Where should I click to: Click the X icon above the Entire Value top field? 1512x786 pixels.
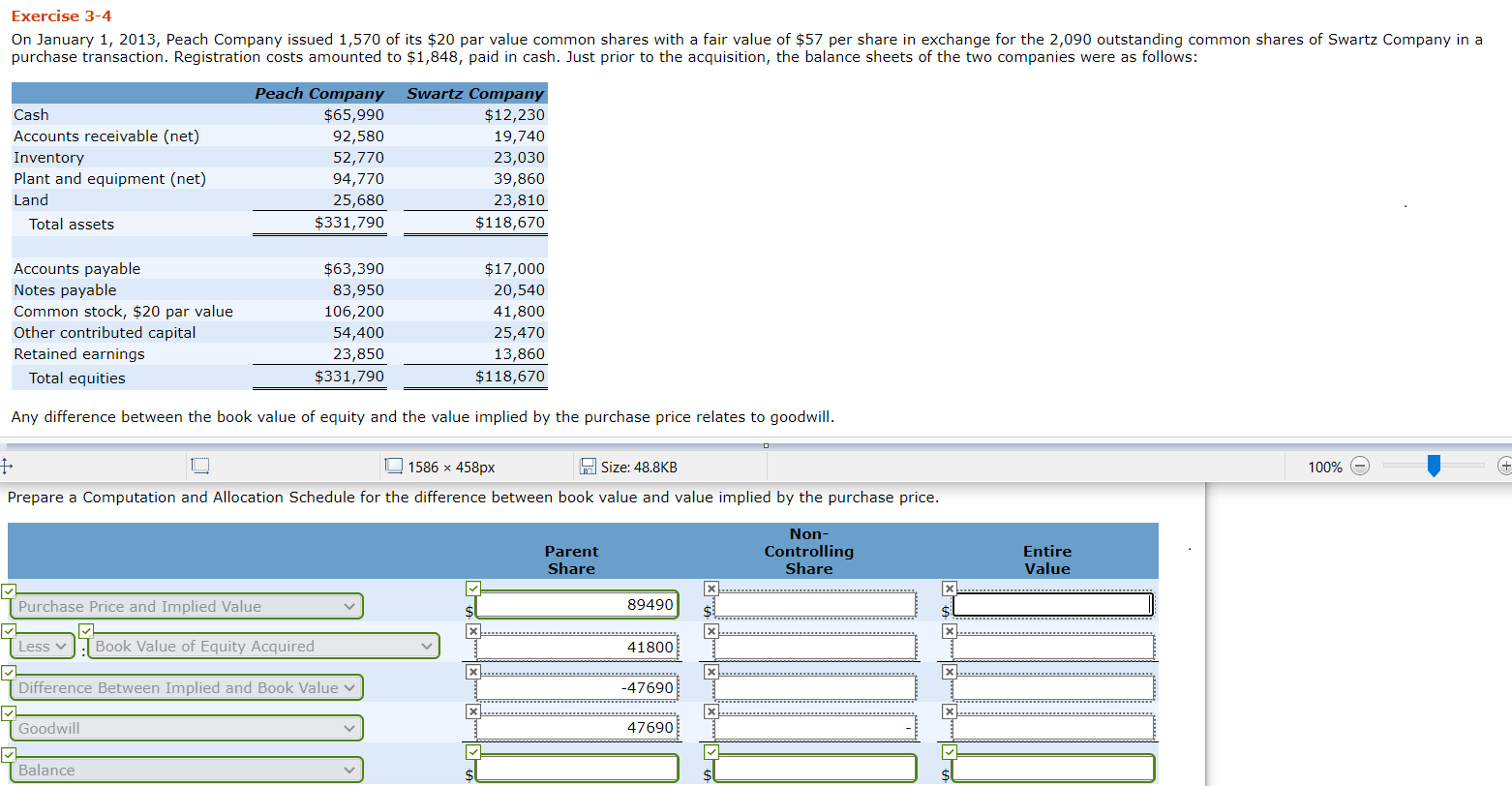click(x=949, y=588)
